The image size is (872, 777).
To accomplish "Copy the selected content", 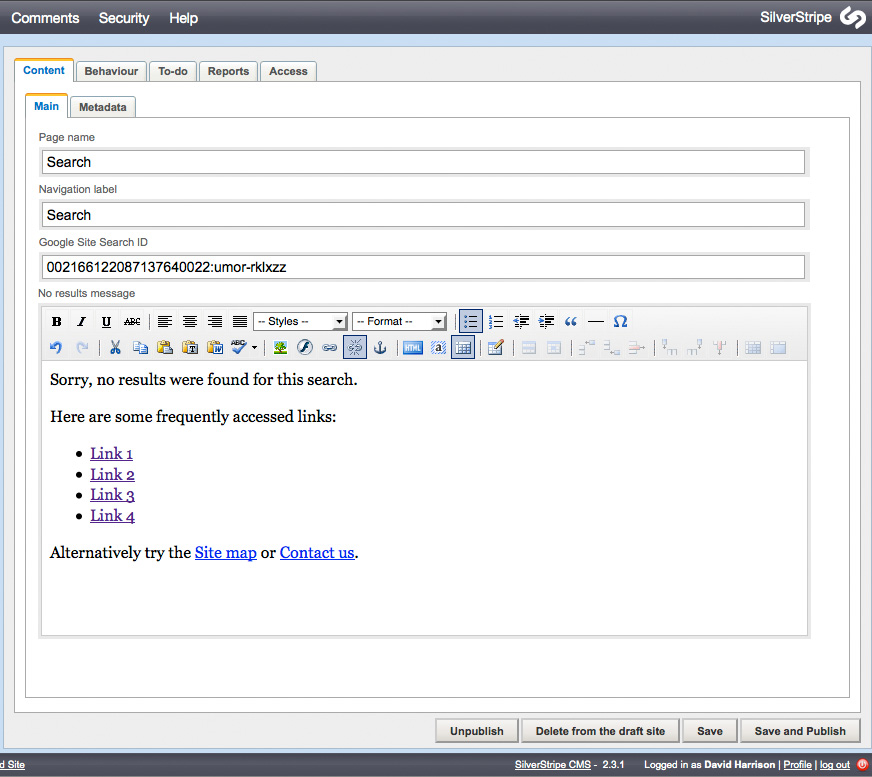I will (140, 348).
